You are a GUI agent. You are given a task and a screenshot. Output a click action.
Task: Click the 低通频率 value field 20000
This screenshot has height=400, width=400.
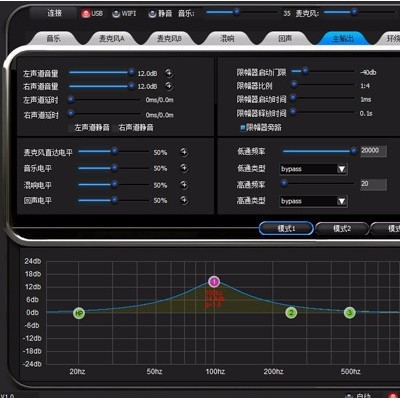pos(373,151)
